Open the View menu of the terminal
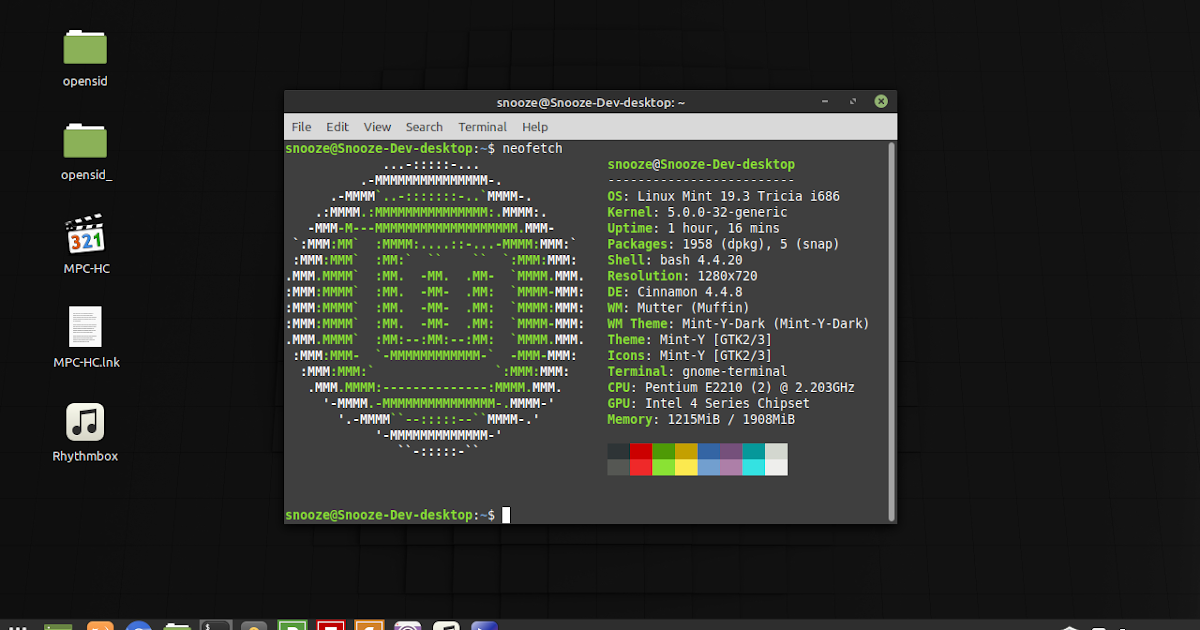This screenshot has width=1200, height=630. pyautogui.click(x=377, y=126)
